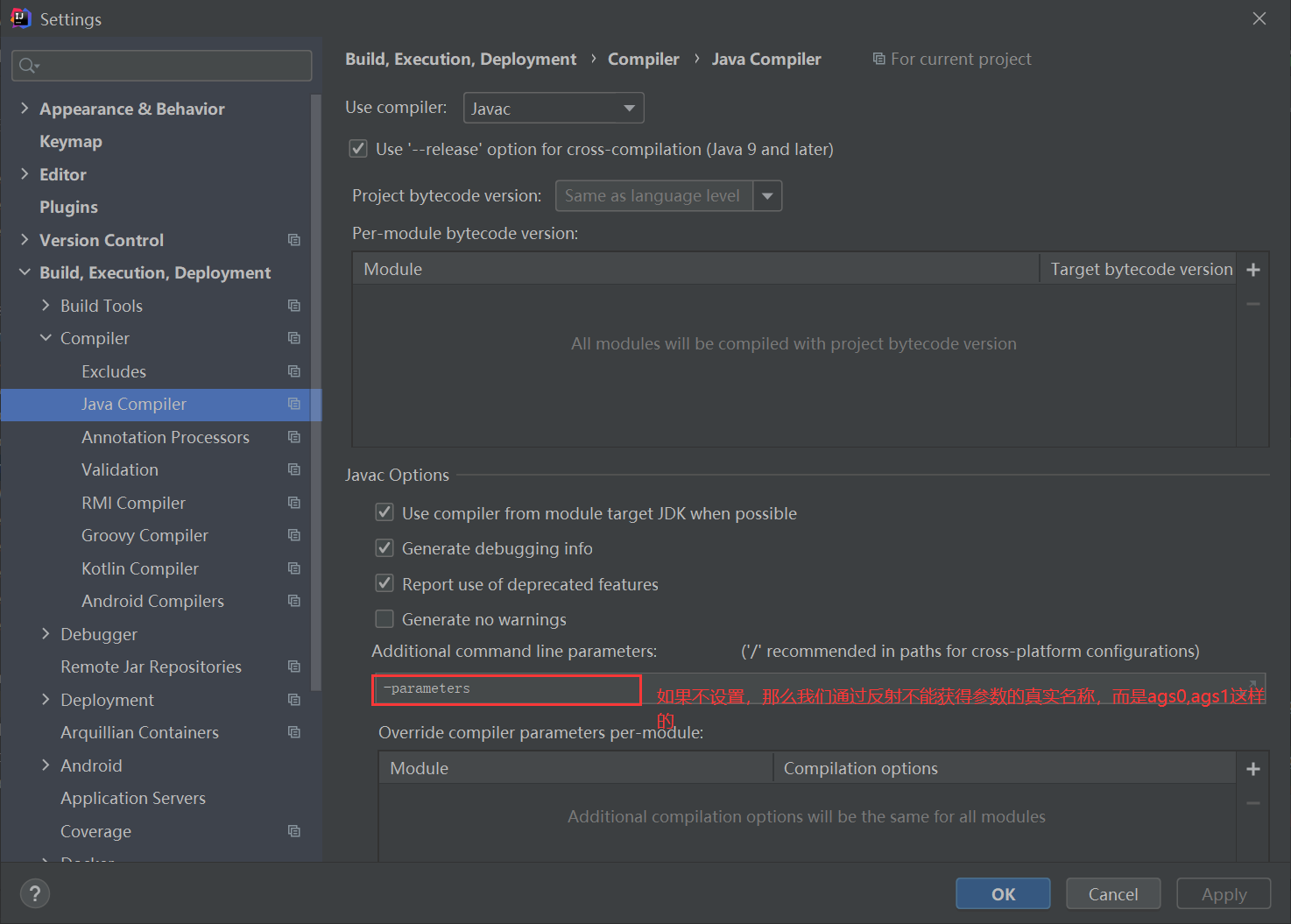The image size is (1291, 924).
Task: Expand the Version Control section
Action: (x=25, y=240)
